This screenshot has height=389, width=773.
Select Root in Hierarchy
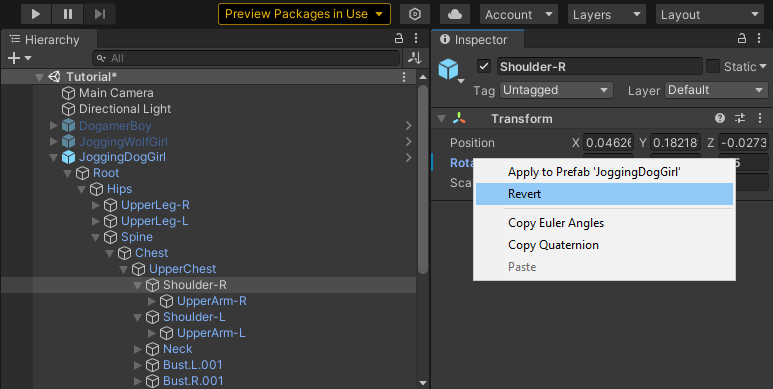pyautogui.click(x=106, y=173)
